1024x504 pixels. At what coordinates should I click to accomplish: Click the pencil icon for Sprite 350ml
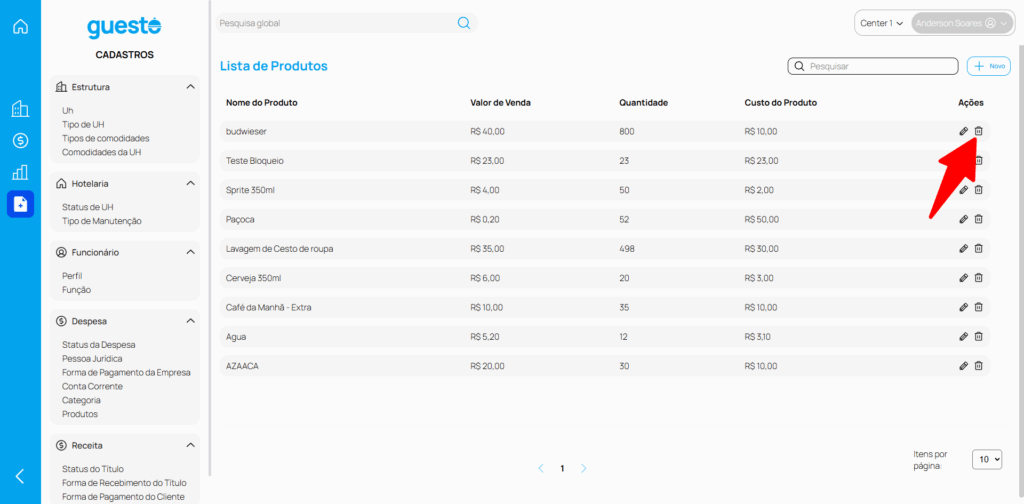pyautogui.click(x=963, y=190)
